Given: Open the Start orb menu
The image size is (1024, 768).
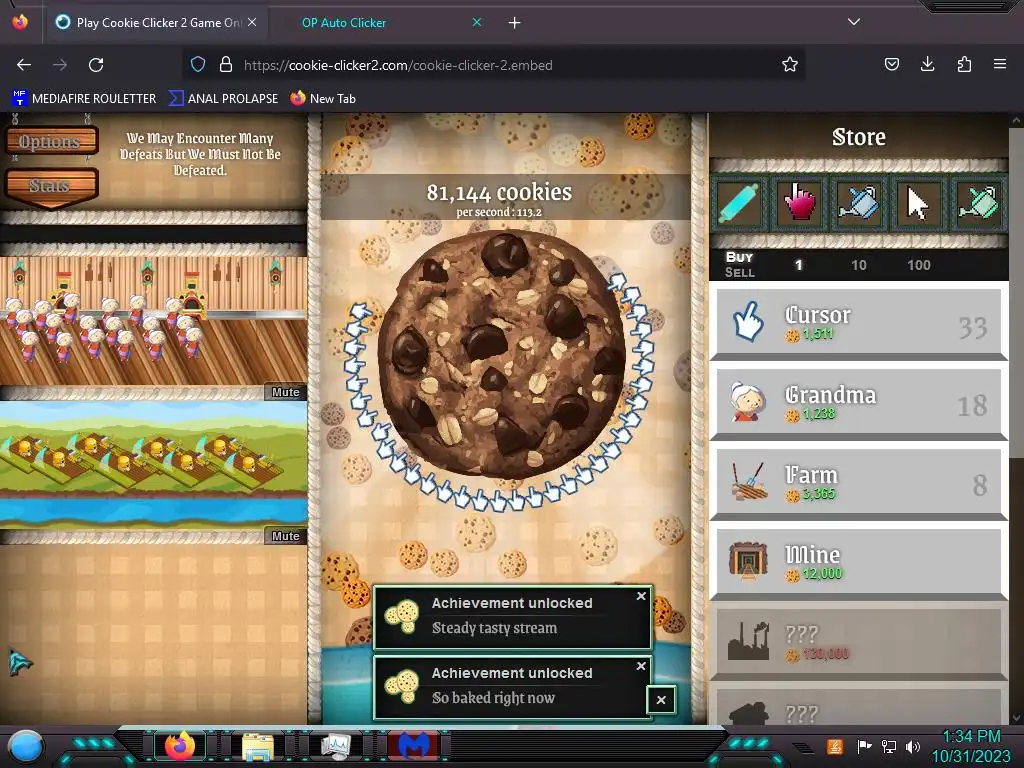Looking at the screenshot, I should [26, 746].
